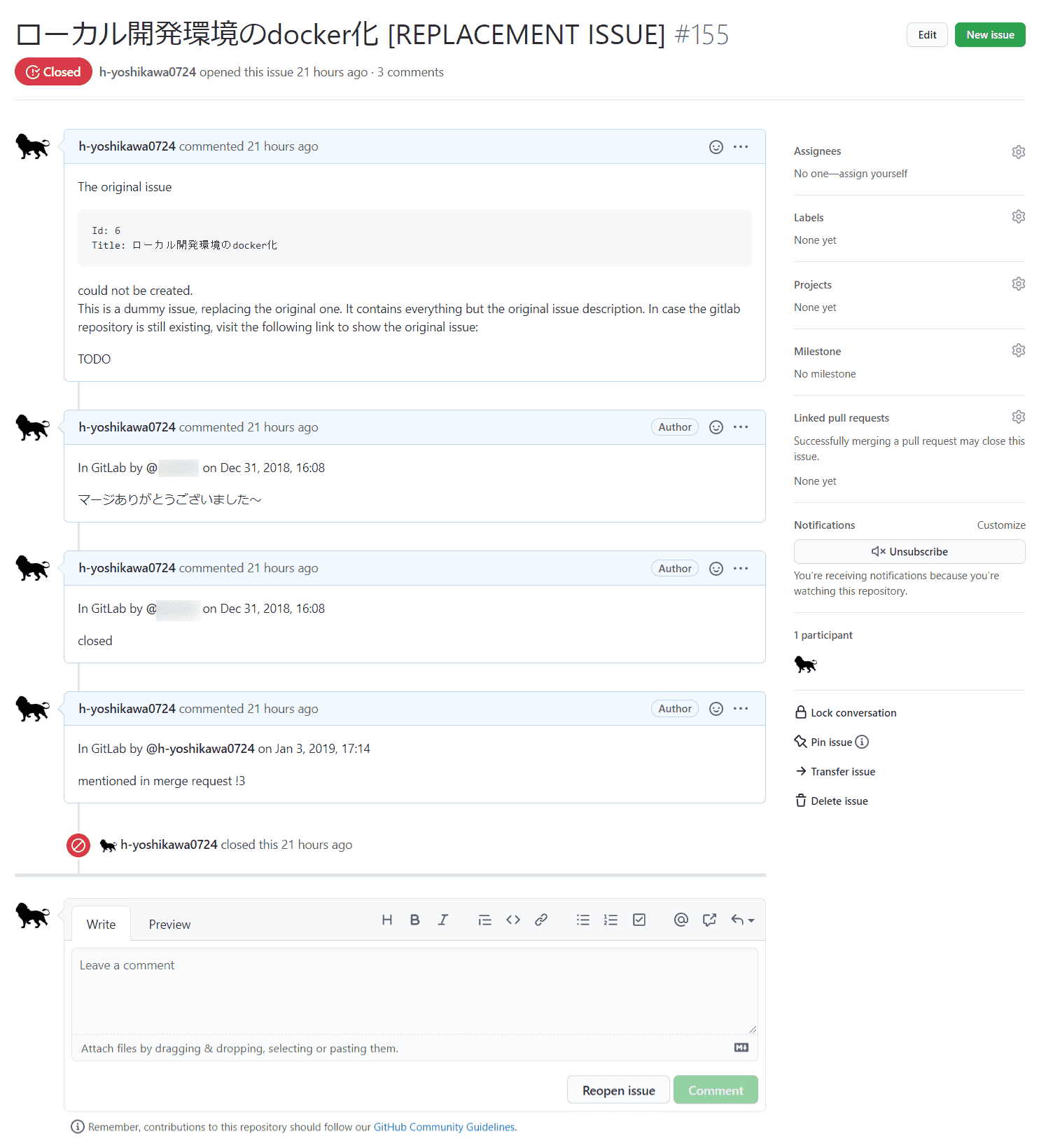Open Projects settings gear
The image size is (1039, 1148).
click(1019, 284)
